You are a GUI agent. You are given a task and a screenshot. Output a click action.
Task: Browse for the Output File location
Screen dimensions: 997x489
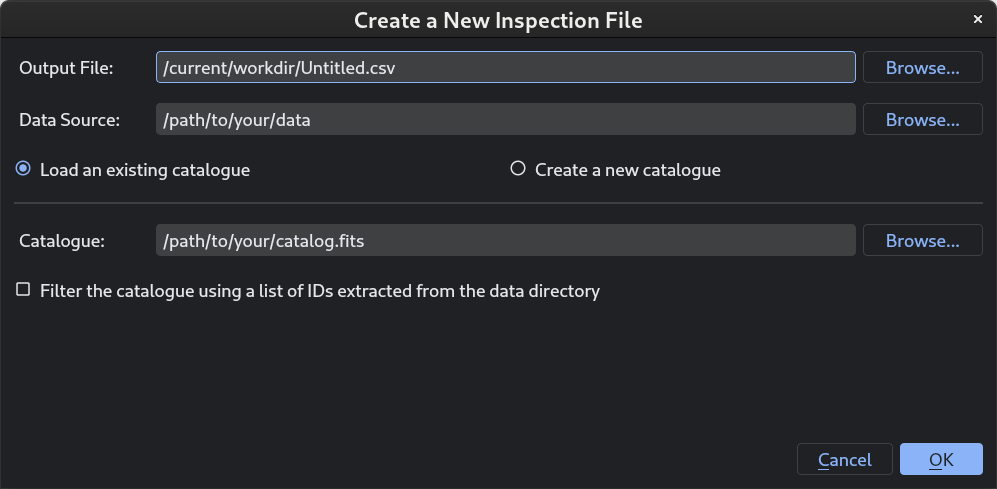coord(923,67)
